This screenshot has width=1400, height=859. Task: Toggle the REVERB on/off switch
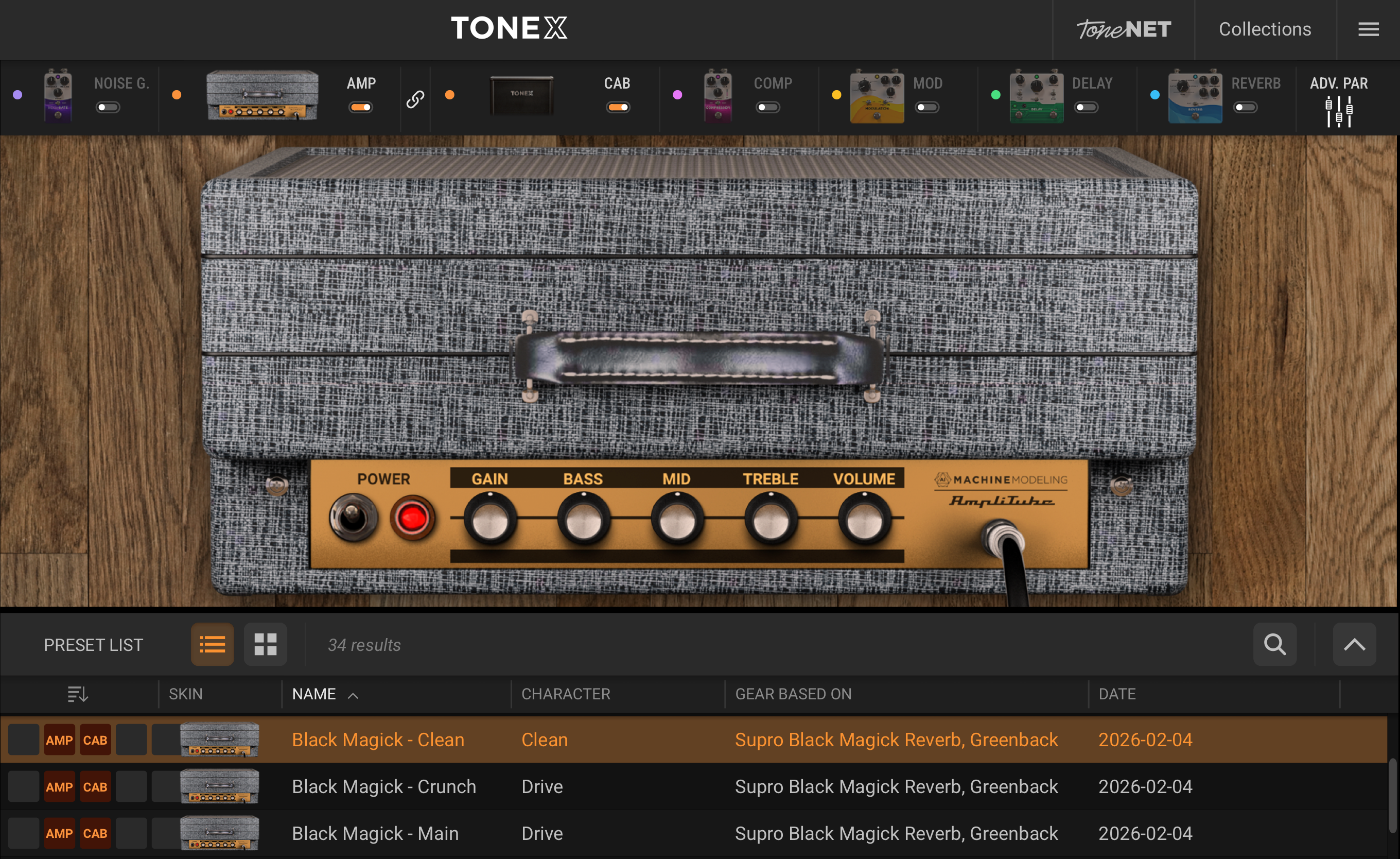[x=1246, y=107]
